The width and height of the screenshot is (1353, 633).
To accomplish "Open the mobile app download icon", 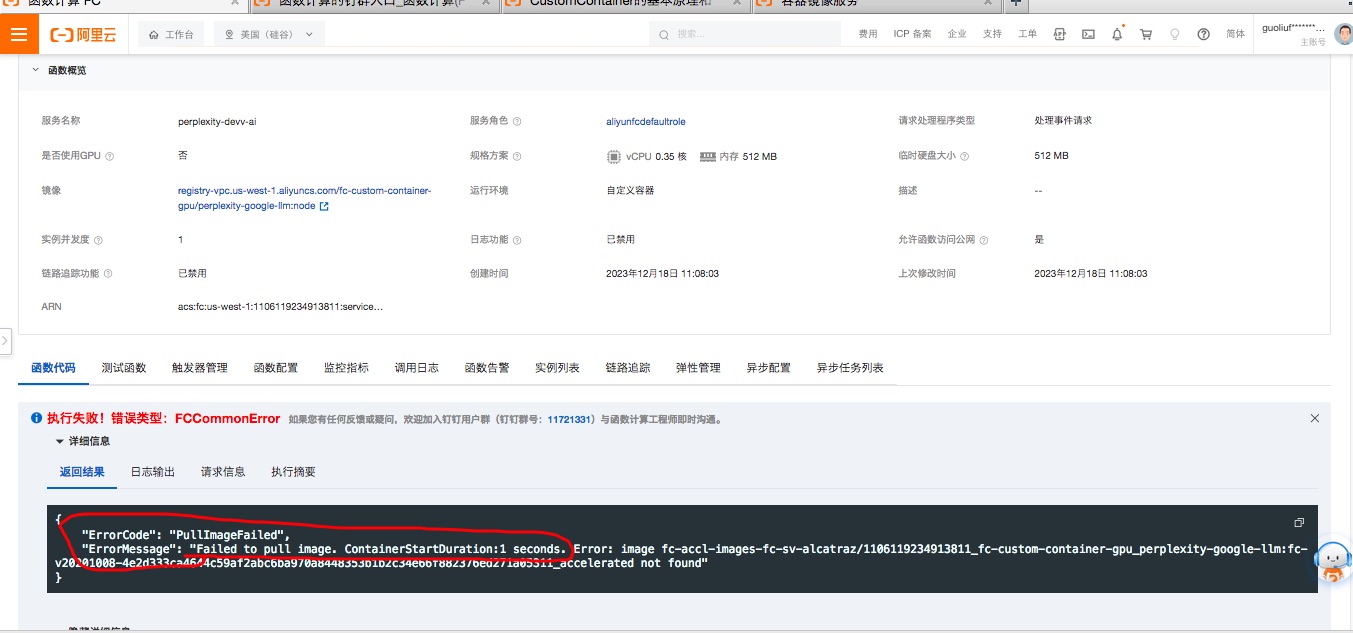I will pyautogui.click(x=1060, y=34).
